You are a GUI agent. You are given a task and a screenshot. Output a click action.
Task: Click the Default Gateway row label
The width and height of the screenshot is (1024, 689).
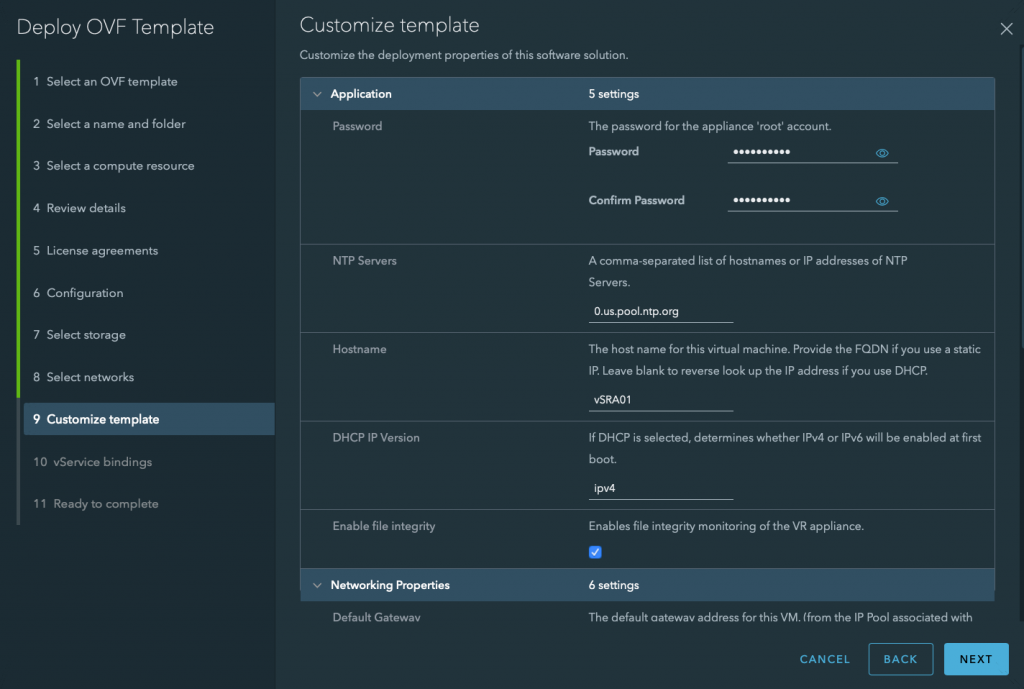(376, 617)
